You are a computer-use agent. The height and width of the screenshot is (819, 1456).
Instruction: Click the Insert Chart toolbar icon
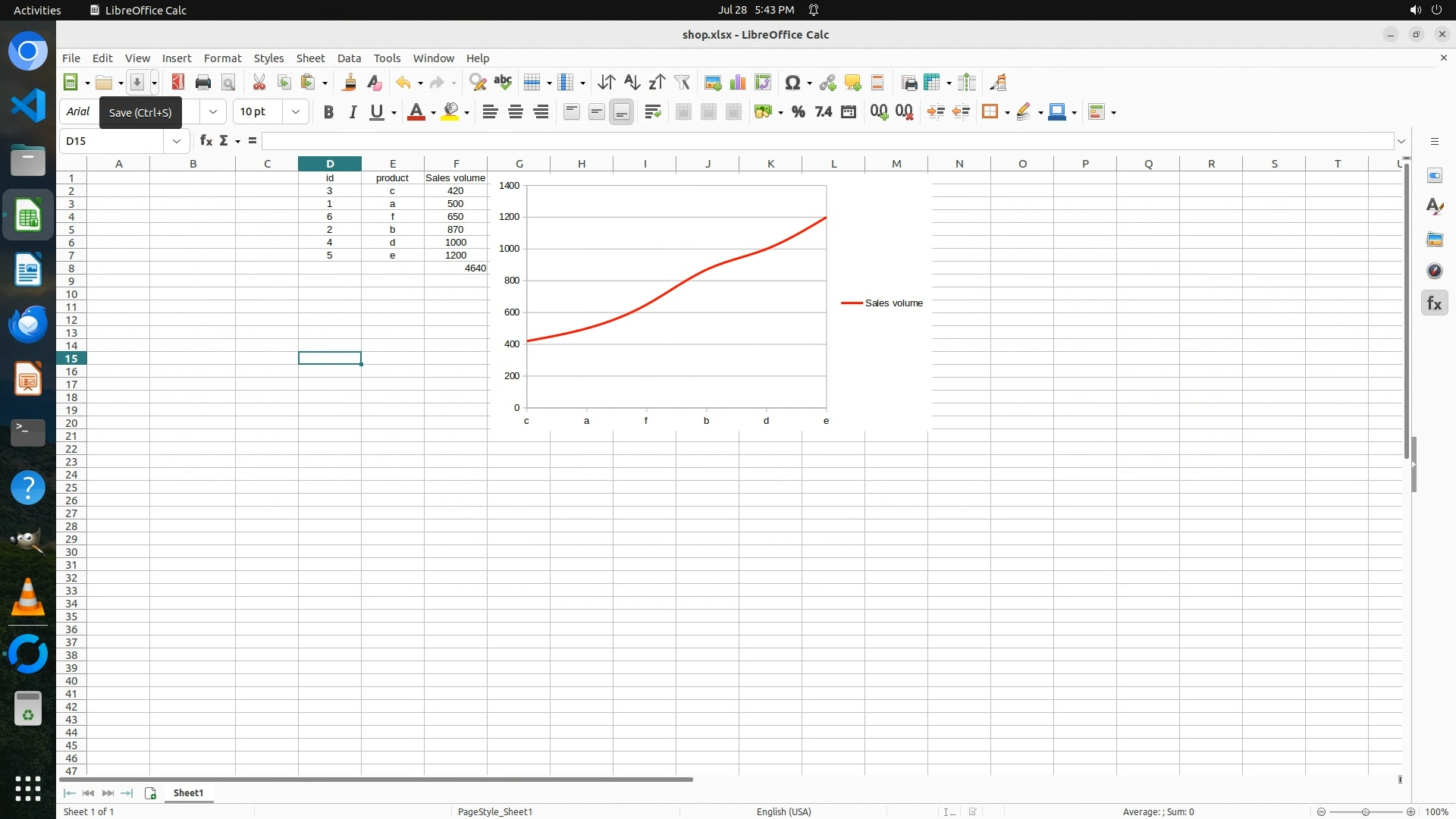738,83
